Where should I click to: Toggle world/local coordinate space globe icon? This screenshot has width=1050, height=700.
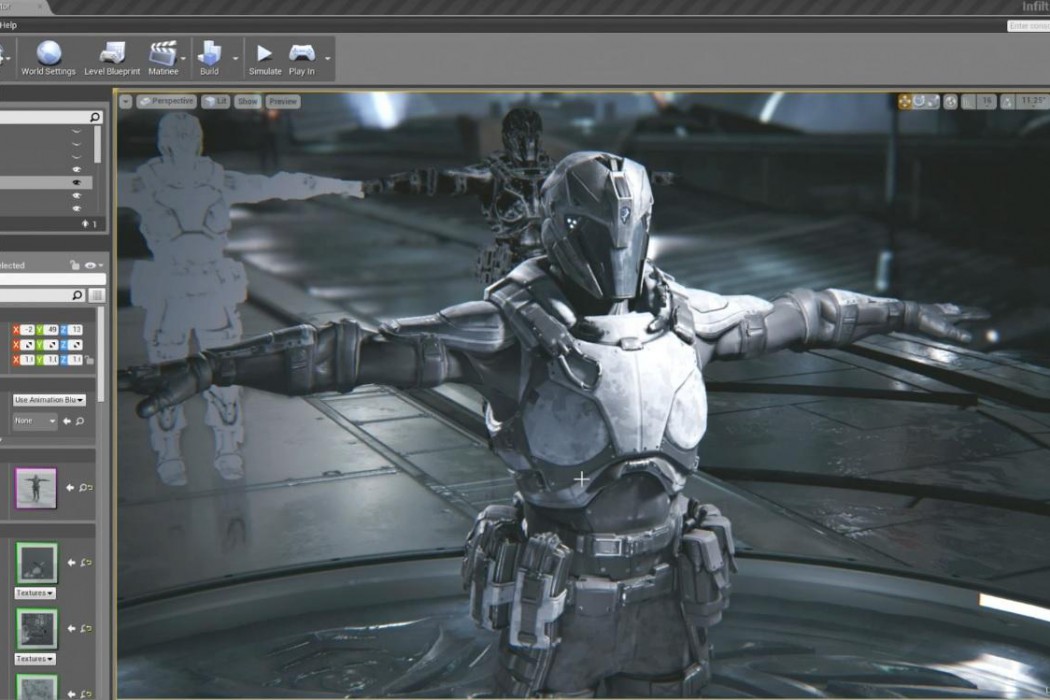950,101
